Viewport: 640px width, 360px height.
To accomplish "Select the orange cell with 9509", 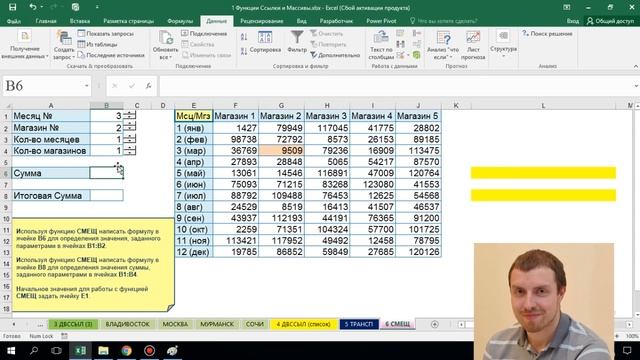I will [x=281, y=151].
